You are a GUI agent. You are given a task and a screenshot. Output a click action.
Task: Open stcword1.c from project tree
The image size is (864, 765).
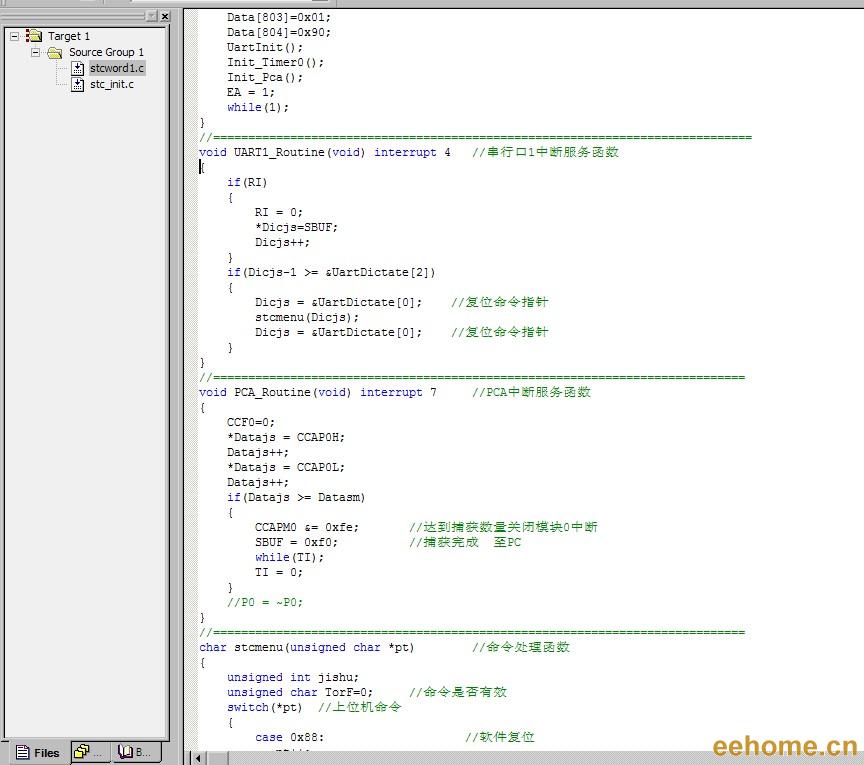tap(117, 68)
